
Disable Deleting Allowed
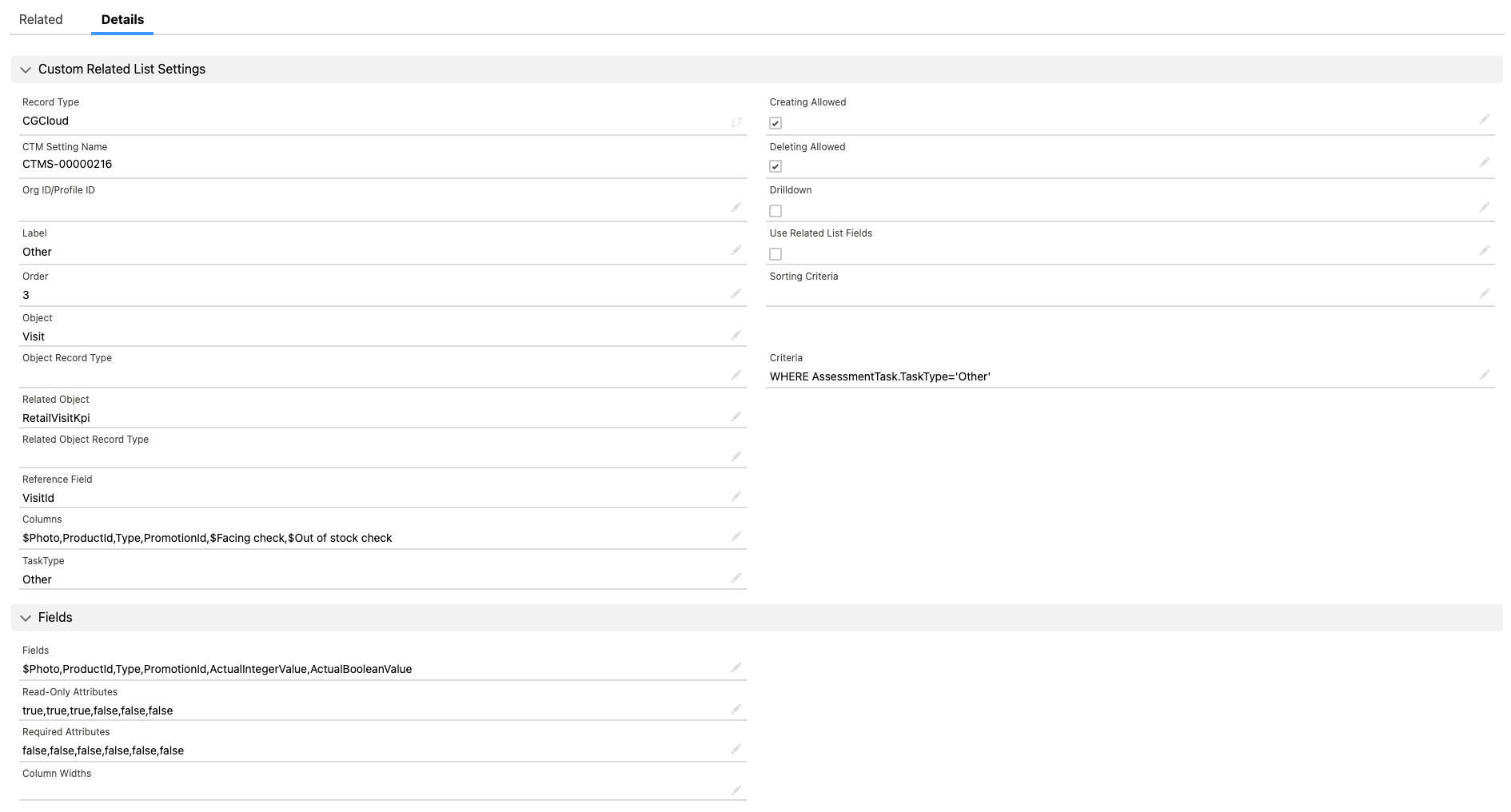point(775,165)
